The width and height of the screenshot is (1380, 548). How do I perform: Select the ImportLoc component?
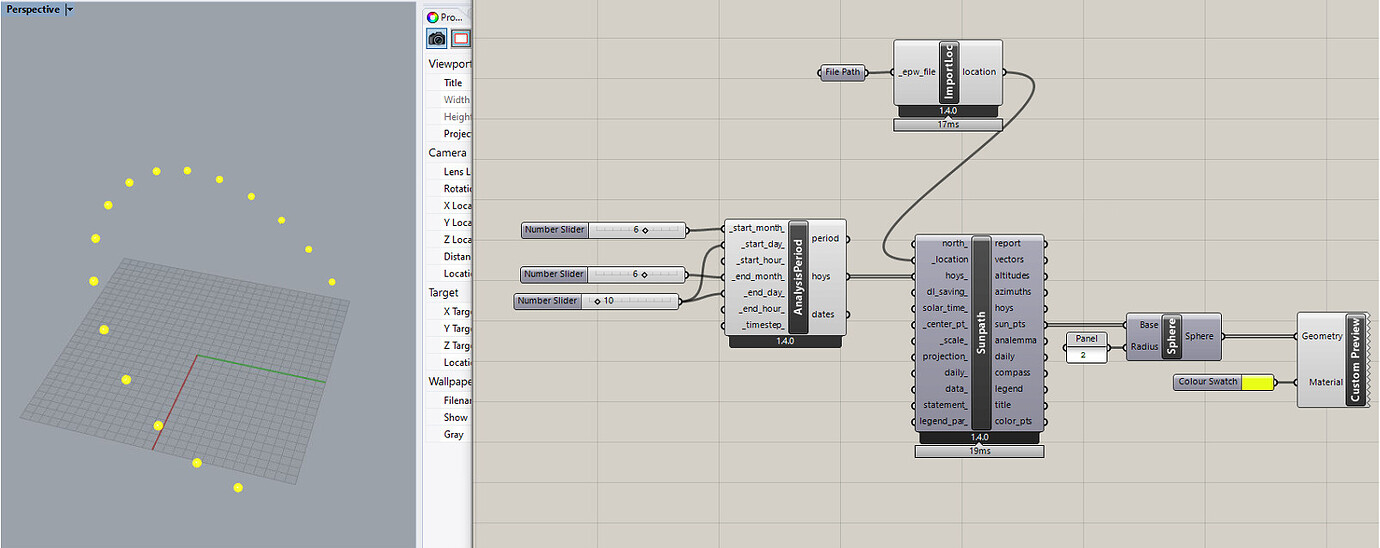pyautogui.click(x=947, y=71)
